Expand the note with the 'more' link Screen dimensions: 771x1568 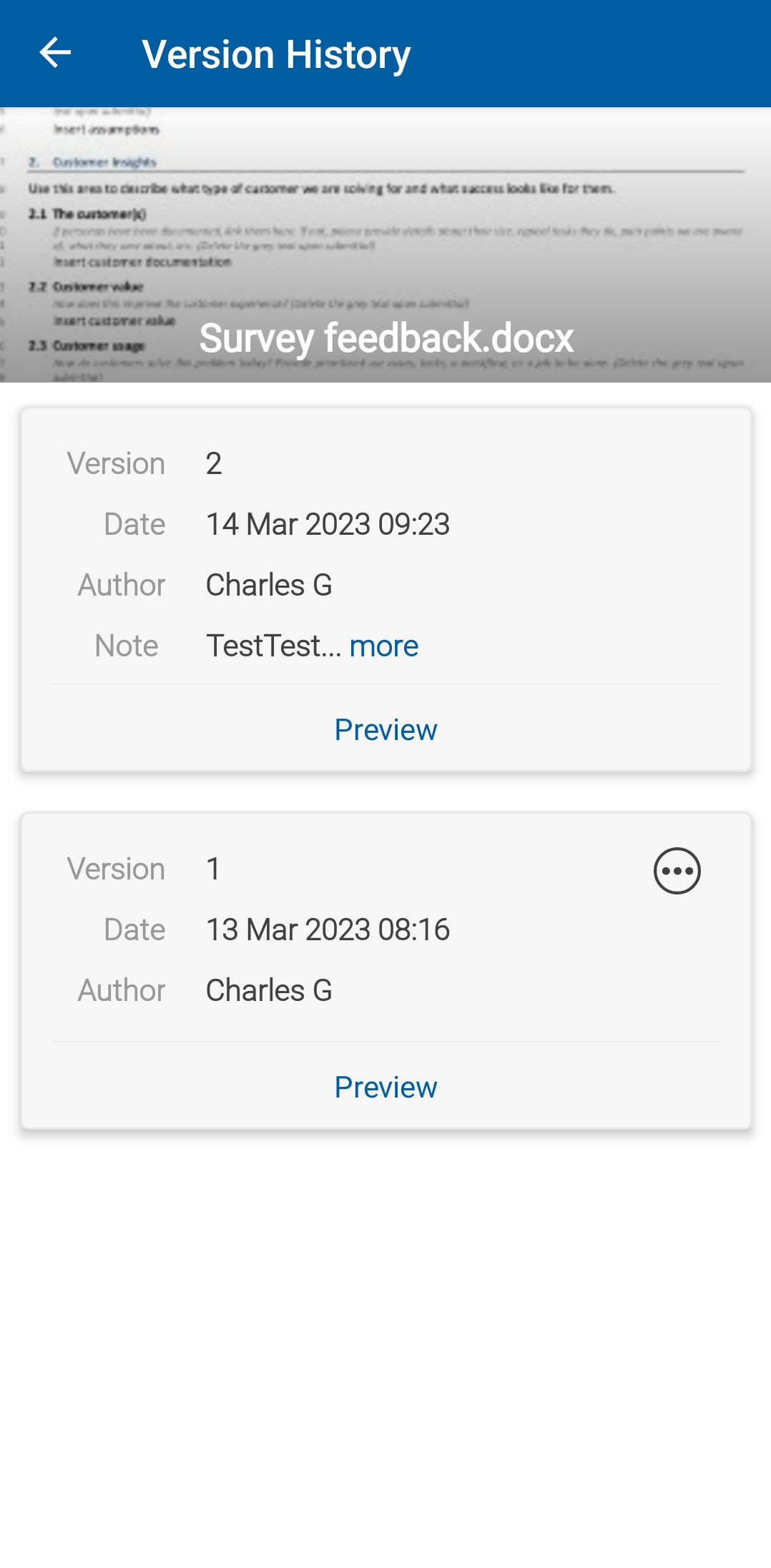(383, 646)
